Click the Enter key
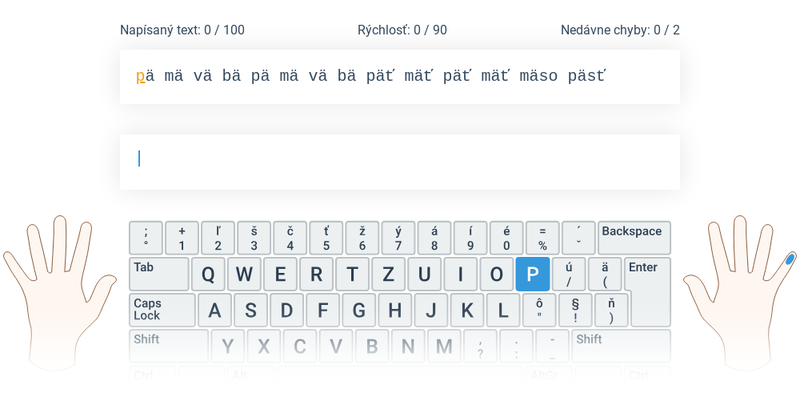 pyautogui.click(x=651, y=292)
